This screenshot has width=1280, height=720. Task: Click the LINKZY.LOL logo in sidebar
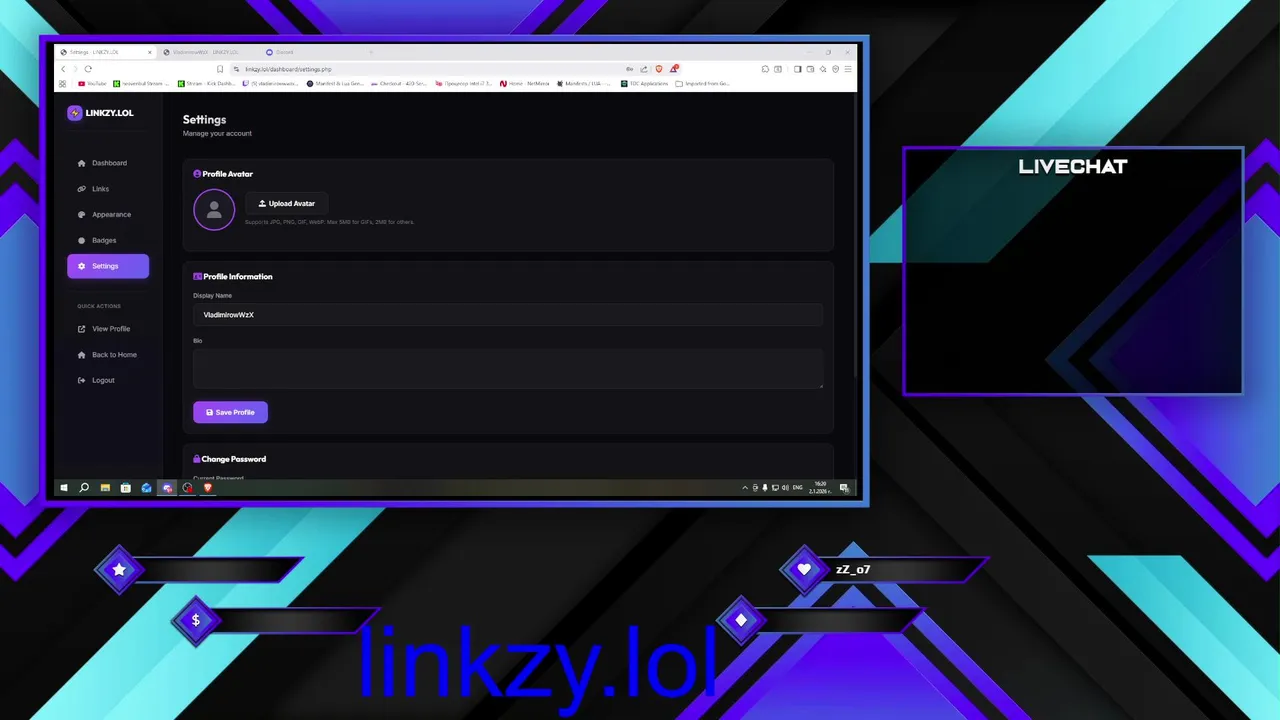100,113
